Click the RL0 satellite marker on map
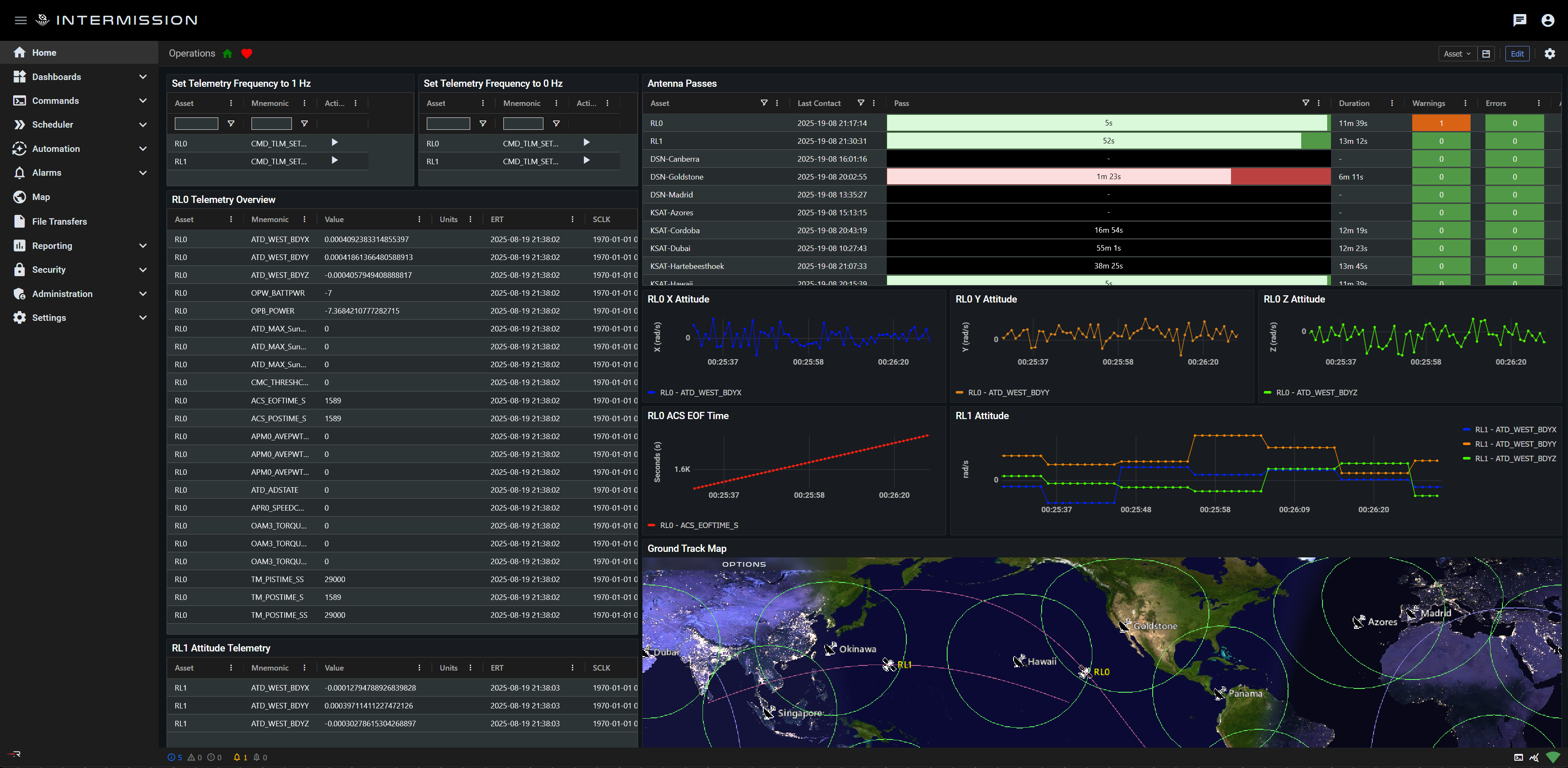The height and width of the screenshot is (768, 1568). click(1085, 672)
